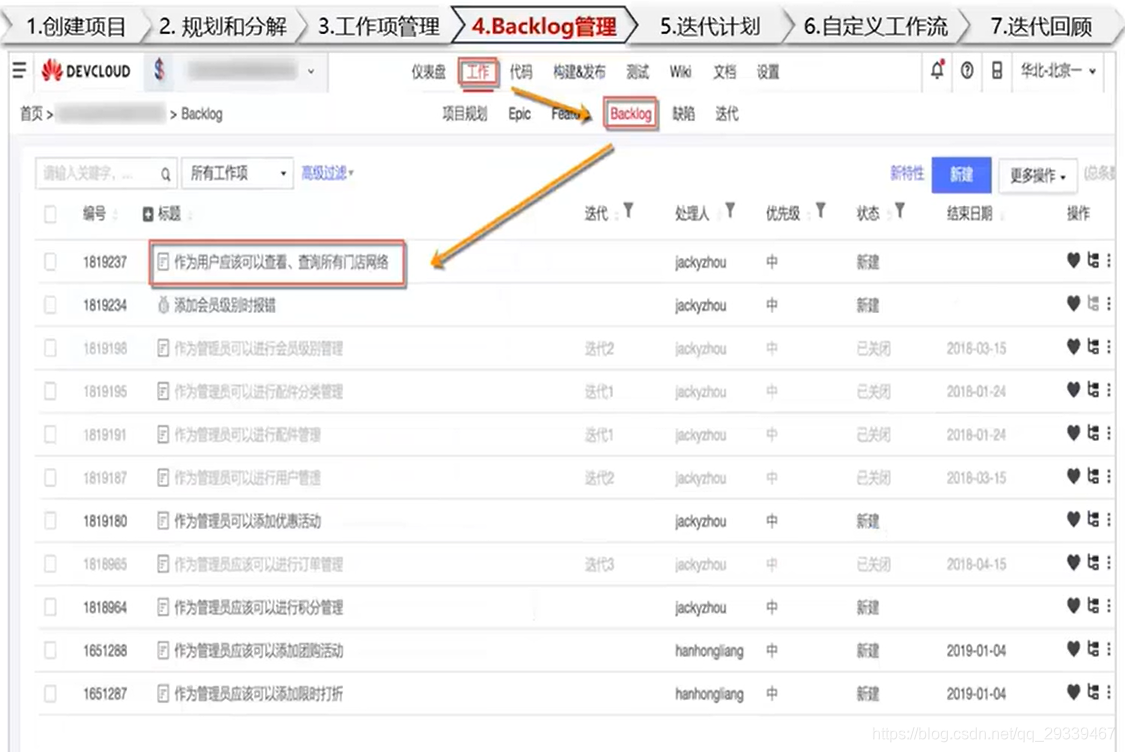Open the 所有工作项 dropdown
The width and height of the screenshot is (1125, 752).
click(237, 173)
